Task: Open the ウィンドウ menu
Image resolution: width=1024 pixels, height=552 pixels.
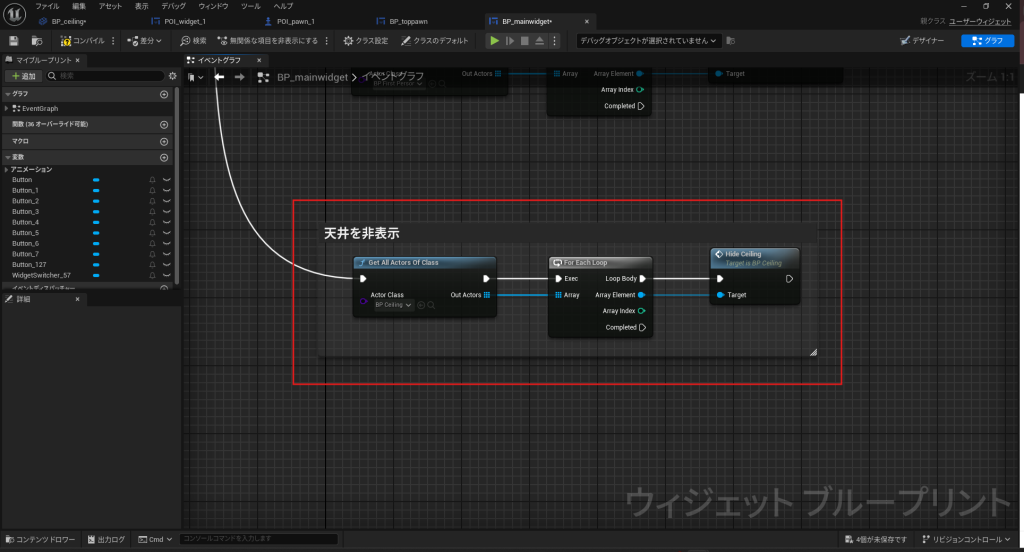Action: [x=213, y=6]
